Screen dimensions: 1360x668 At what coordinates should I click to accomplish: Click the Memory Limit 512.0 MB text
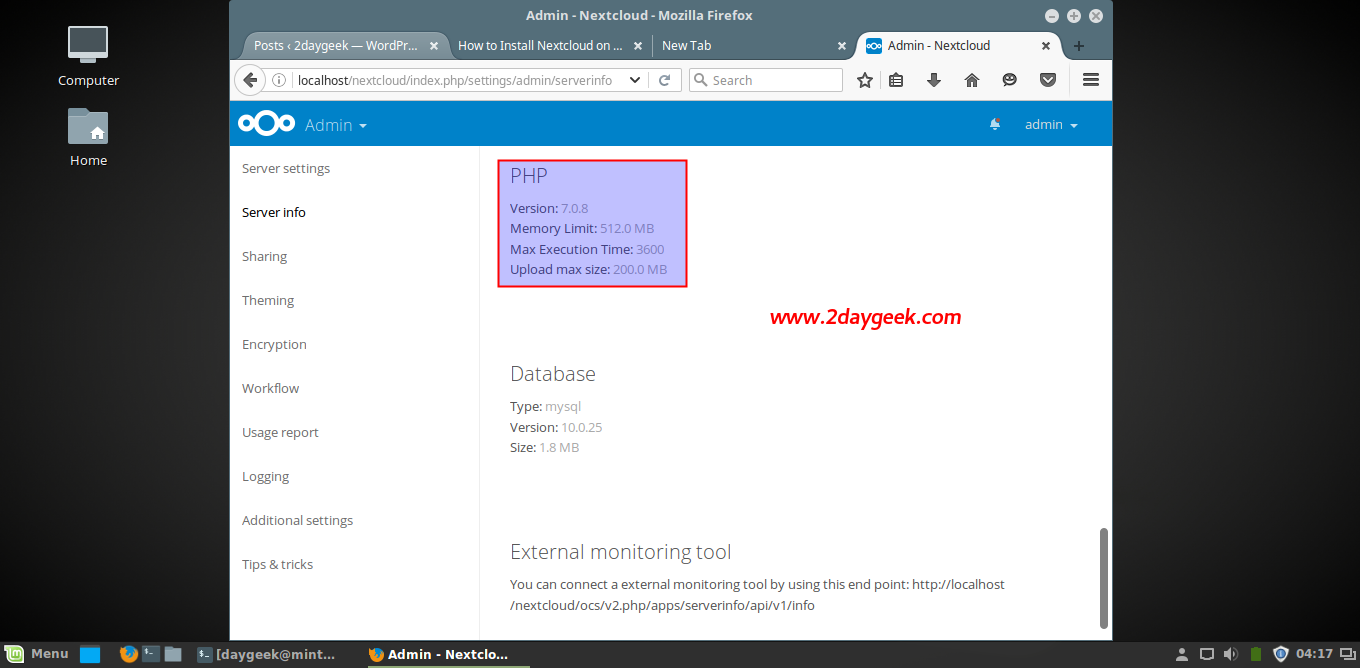pyautogui.click(x=582, y=229)
